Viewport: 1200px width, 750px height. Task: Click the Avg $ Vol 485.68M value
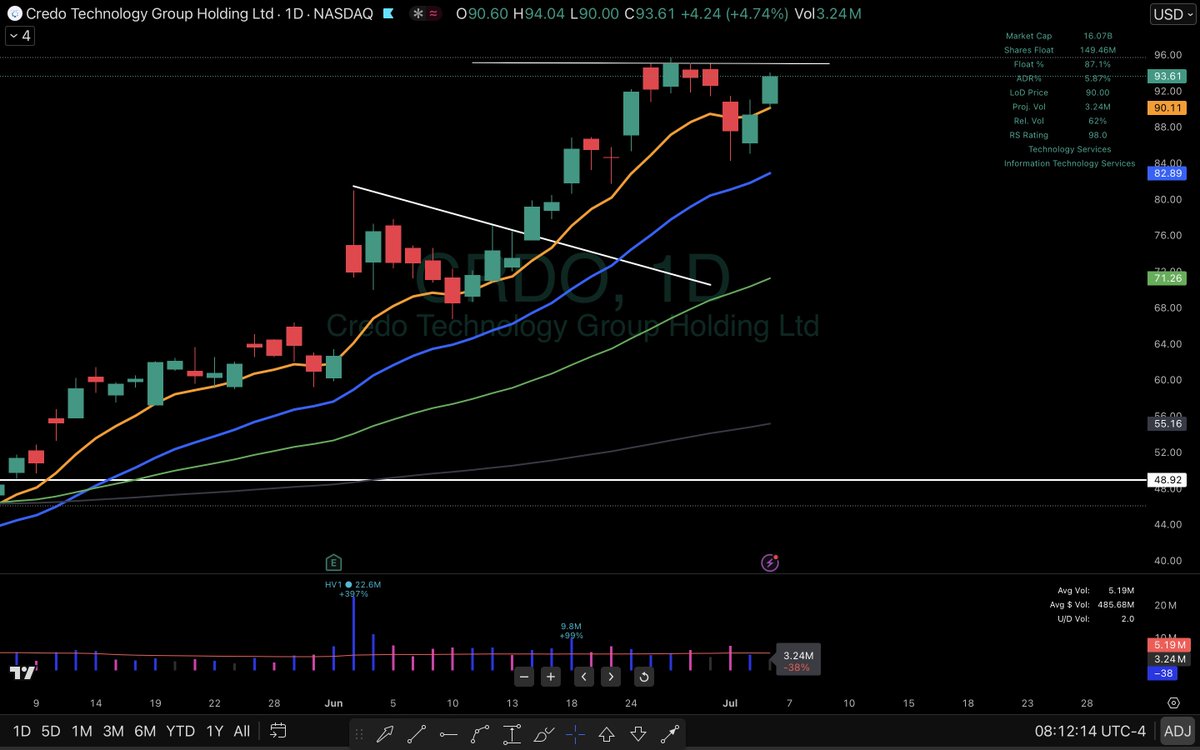point(1117,604)
